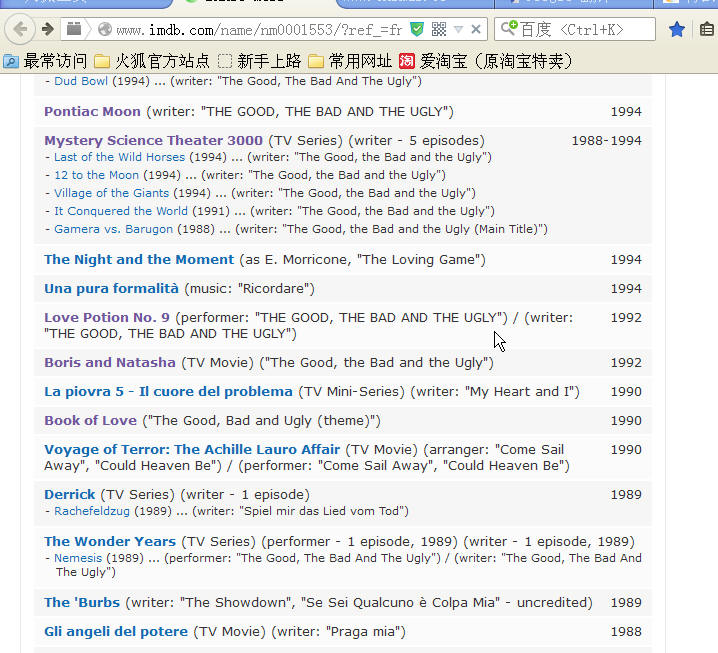This screenshot has width=718, height=653.
Task: Click the globe icon in address bar
Action: point(105,30)
